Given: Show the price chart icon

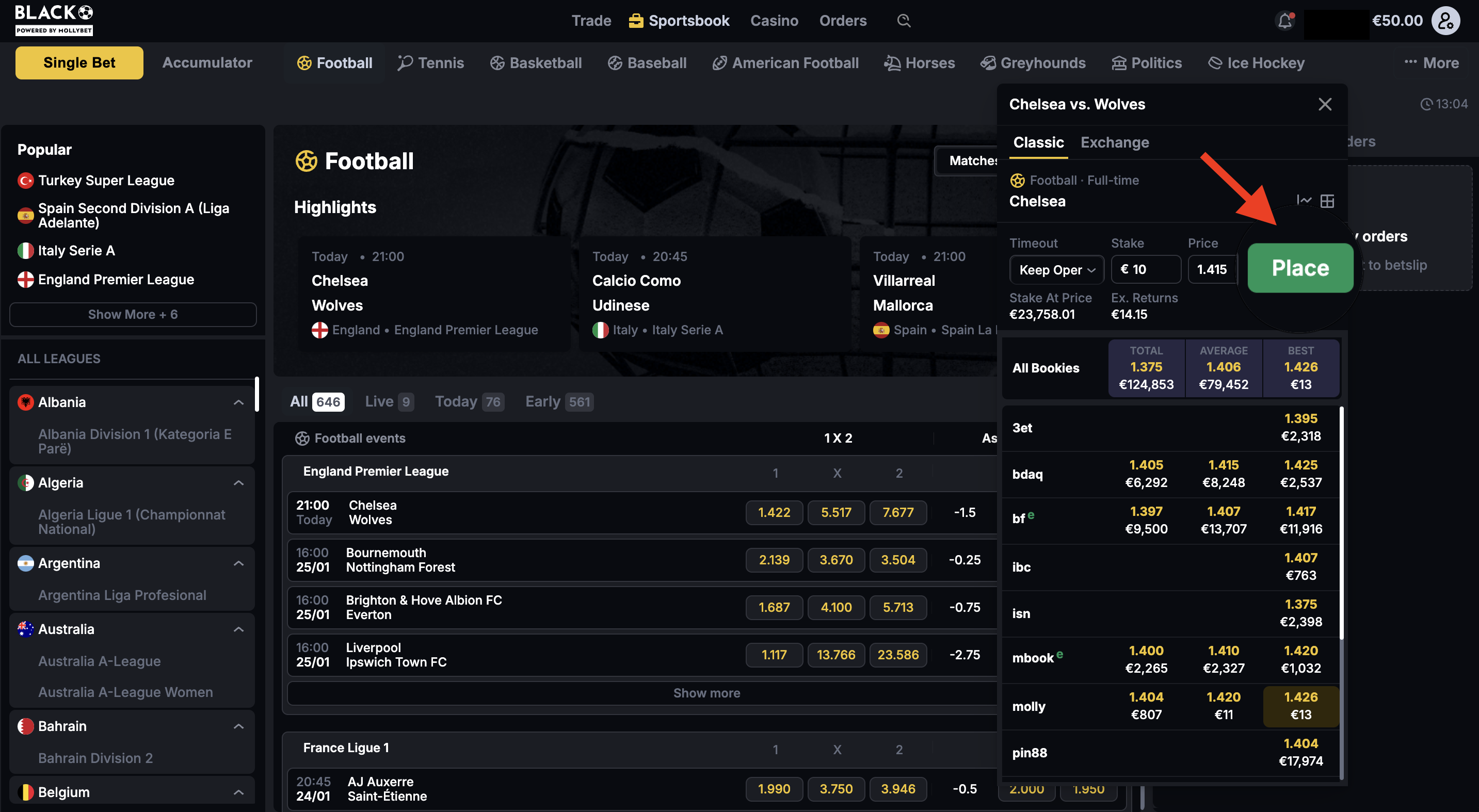Looking at the screenshot, I should coord(1304,200).
